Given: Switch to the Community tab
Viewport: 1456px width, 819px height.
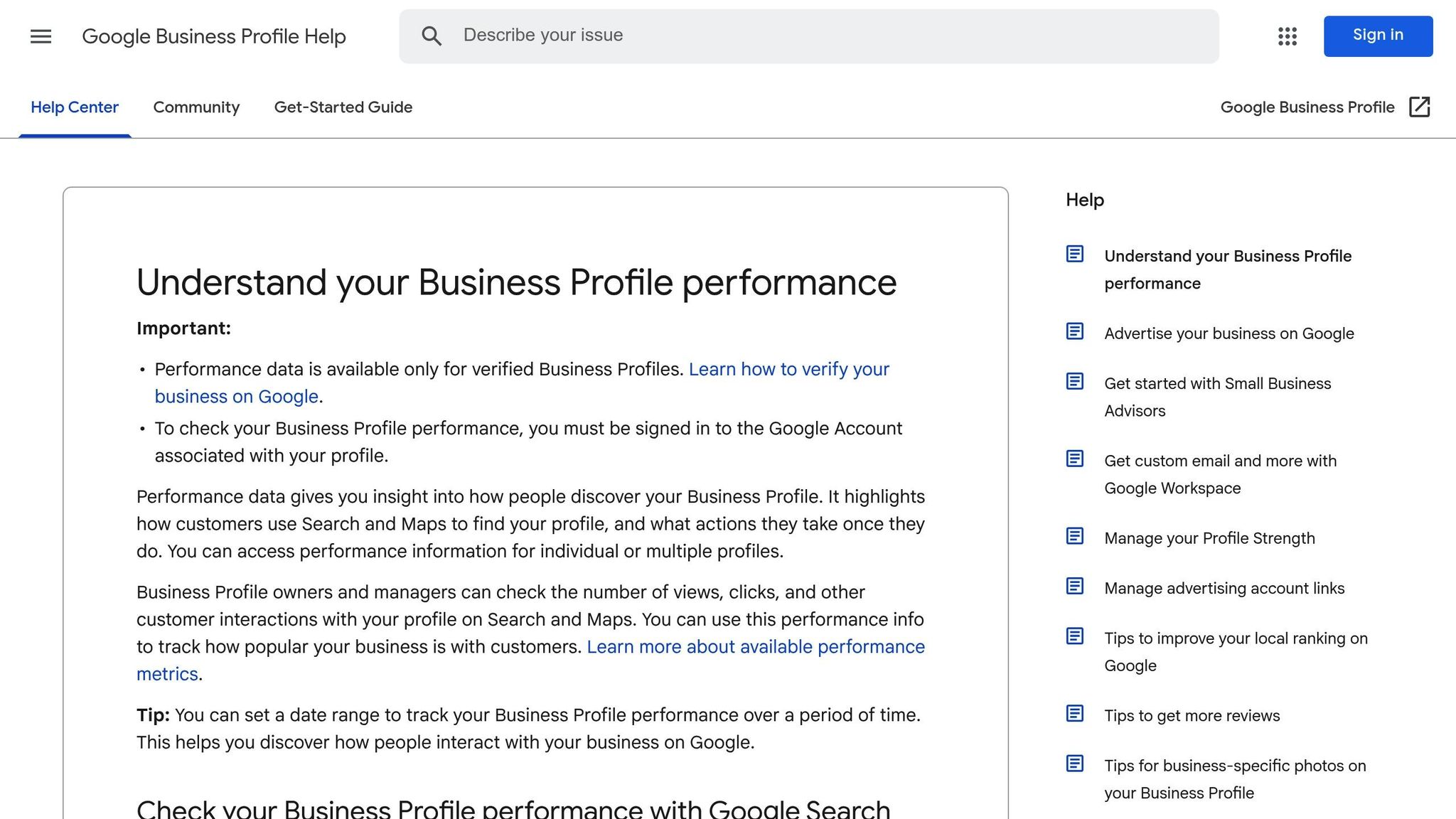Looking at the screenshot, I should pyautogui.click(x=196, y=107).
